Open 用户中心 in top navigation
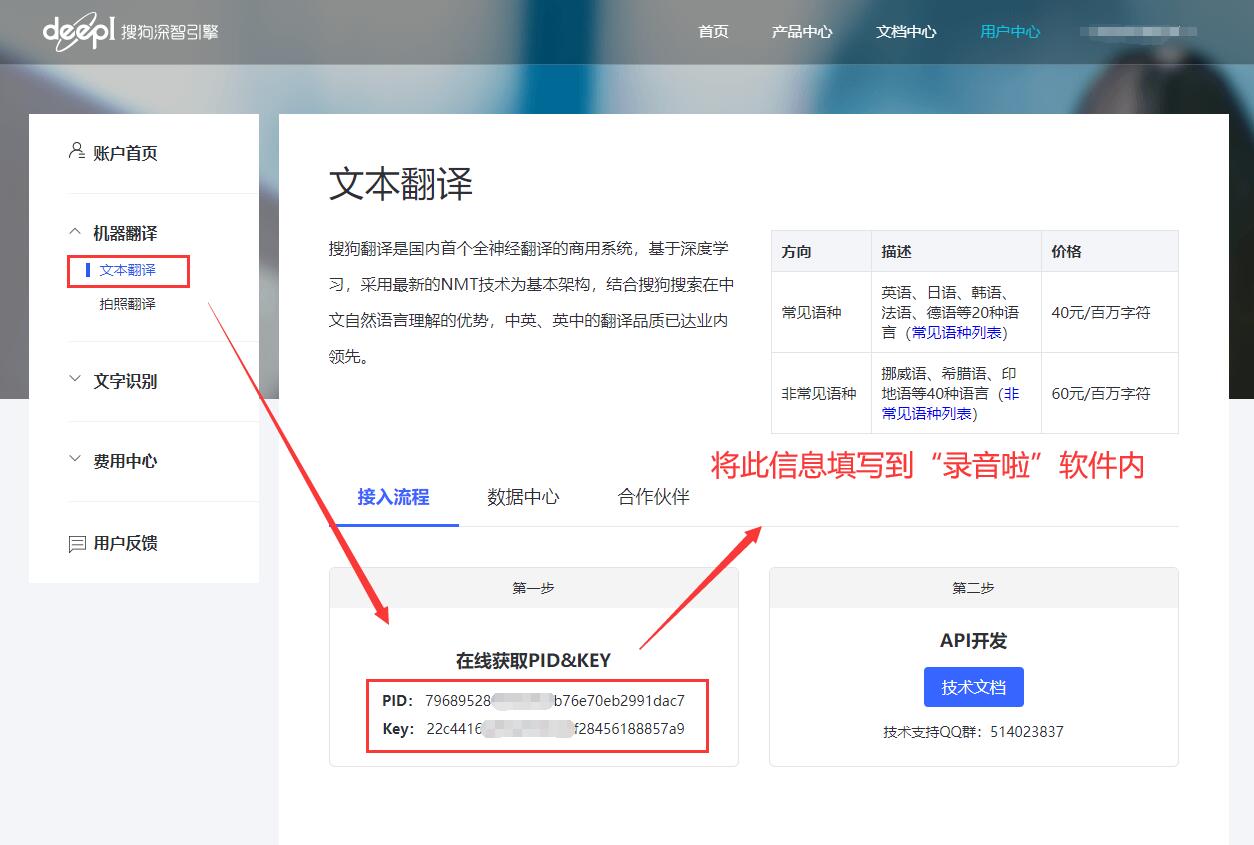The image size is (1254, 845). 1010,31
